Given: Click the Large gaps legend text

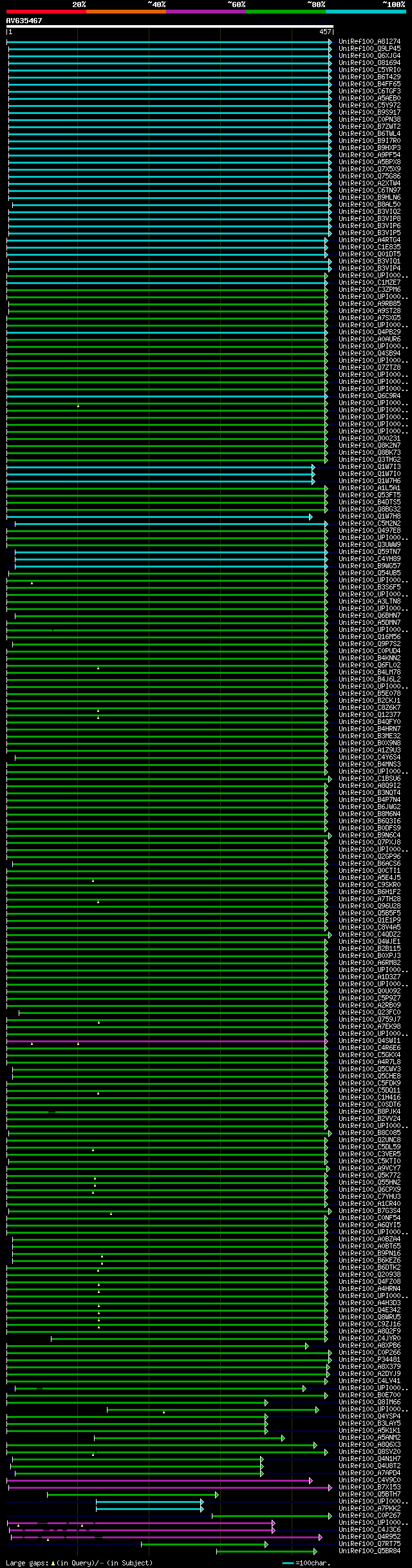Looking at the screenshot, I should [79, 1563].
